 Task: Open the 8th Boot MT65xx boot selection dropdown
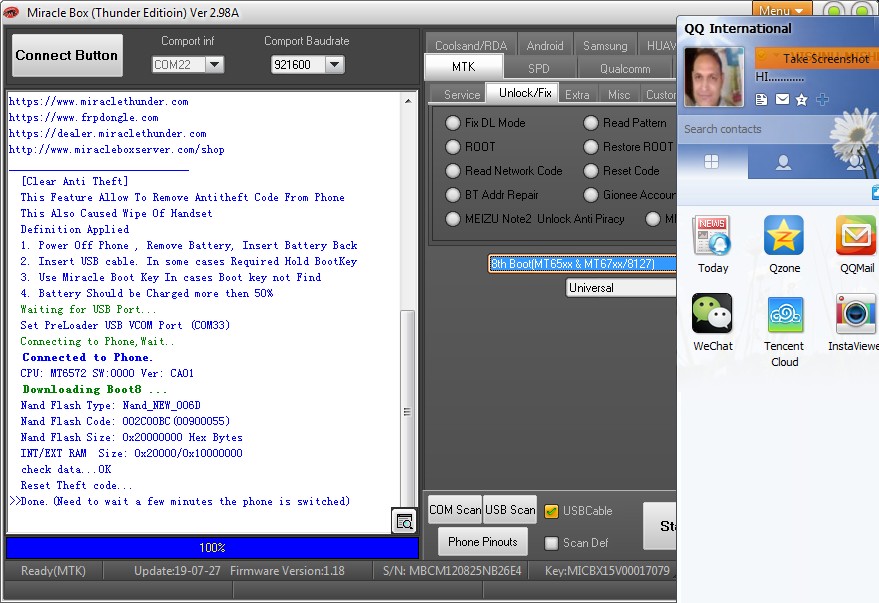582,263
